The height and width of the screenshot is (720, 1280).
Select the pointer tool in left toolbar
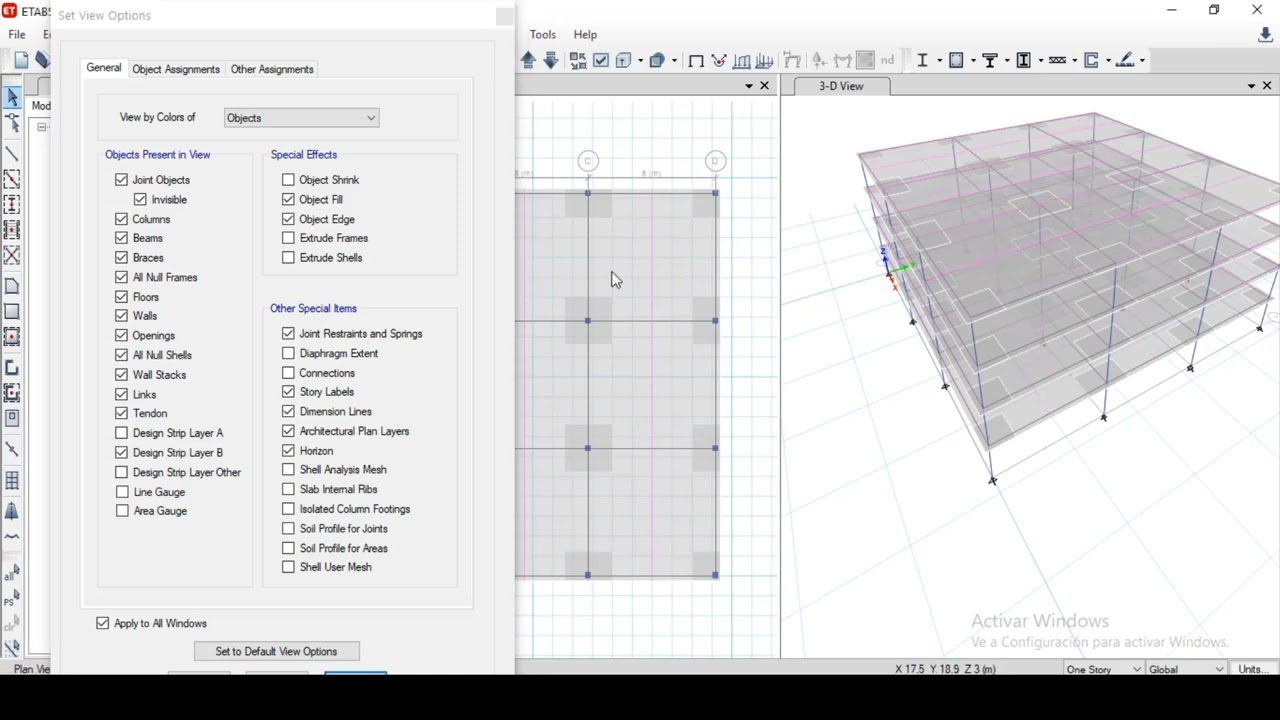pyautogui.click(x=12, y=97)
